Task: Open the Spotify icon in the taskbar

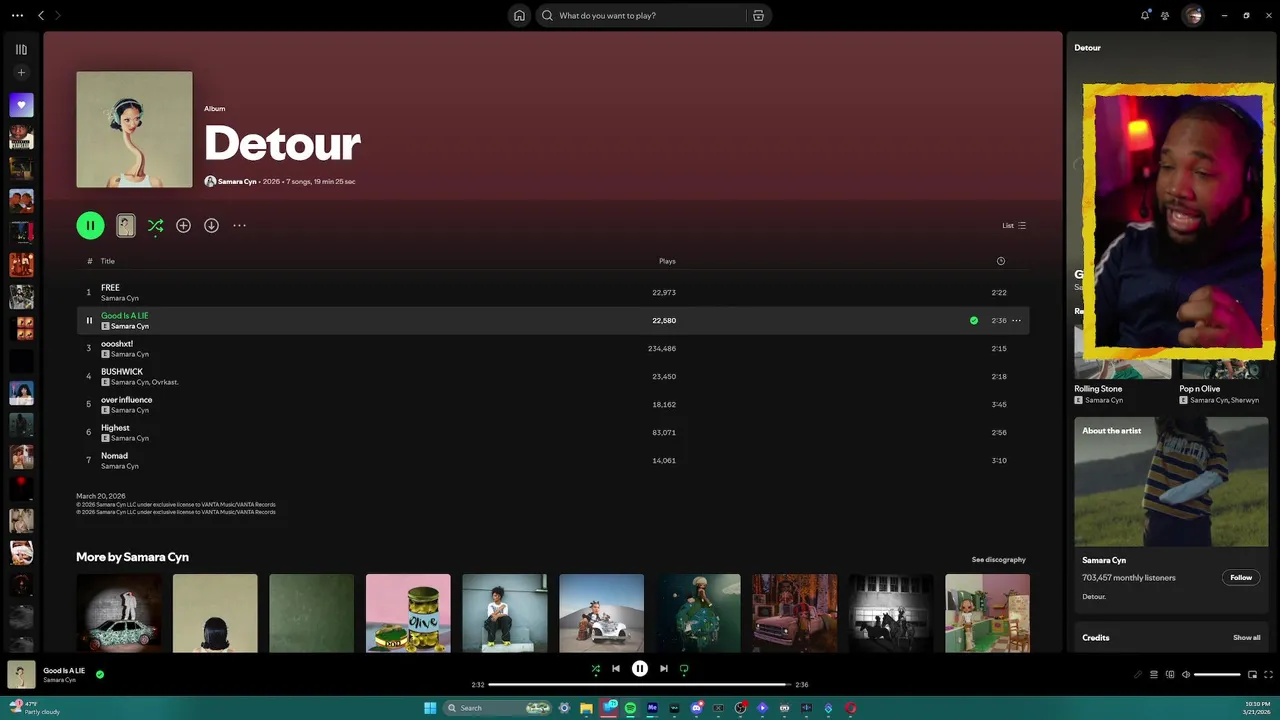Action: (x=630, y=708)
